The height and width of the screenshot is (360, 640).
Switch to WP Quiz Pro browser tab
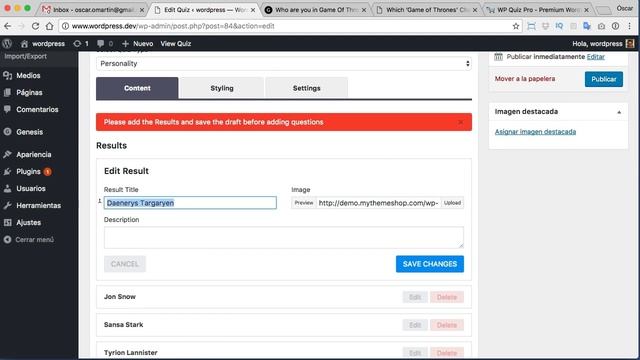538,9
